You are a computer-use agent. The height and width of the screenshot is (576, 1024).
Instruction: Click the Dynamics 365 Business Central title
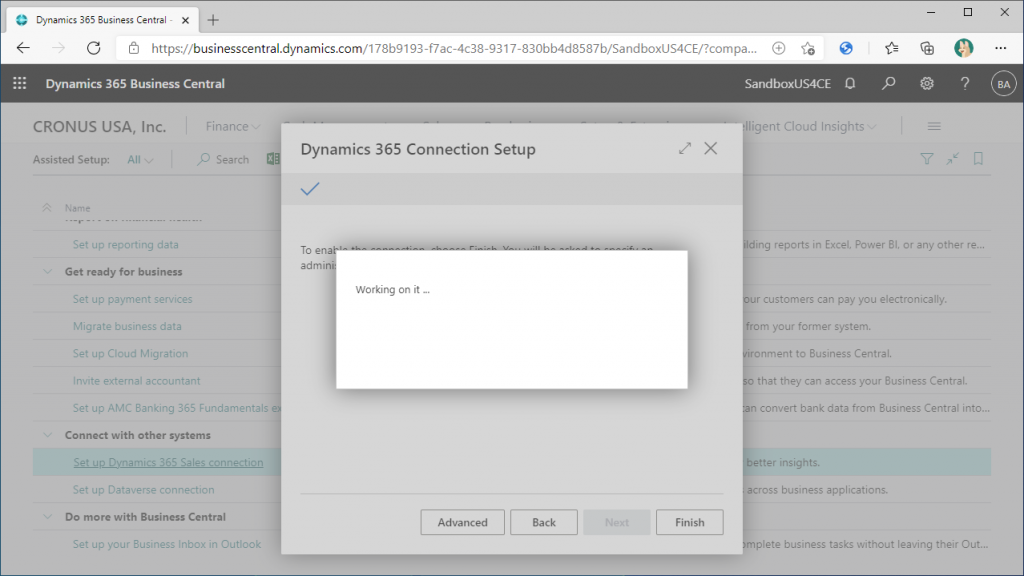point(135,84)
